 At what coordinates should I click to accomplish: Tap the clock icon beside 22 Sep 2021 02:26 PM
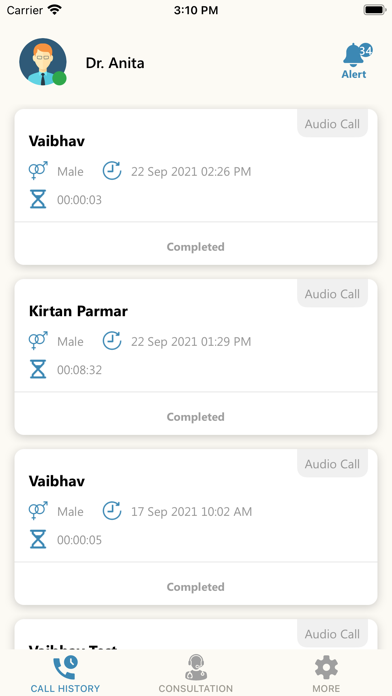(112, 171)
